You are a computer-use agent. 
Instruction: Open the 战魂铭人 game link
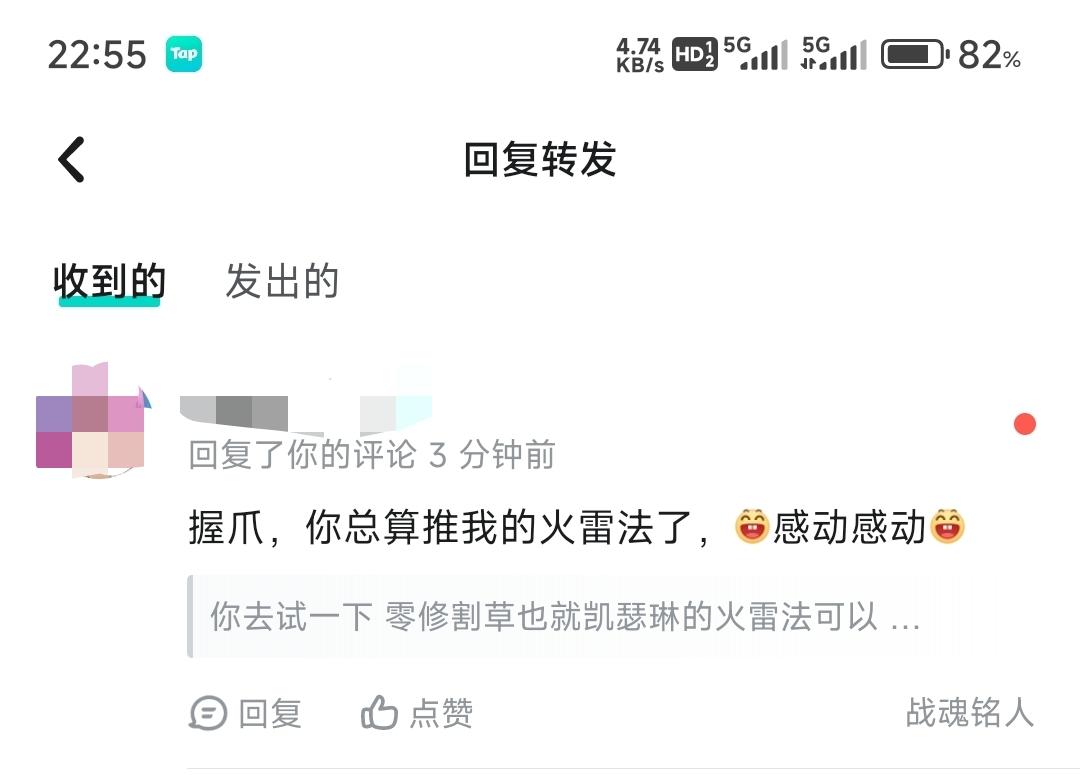click(970, 712)
